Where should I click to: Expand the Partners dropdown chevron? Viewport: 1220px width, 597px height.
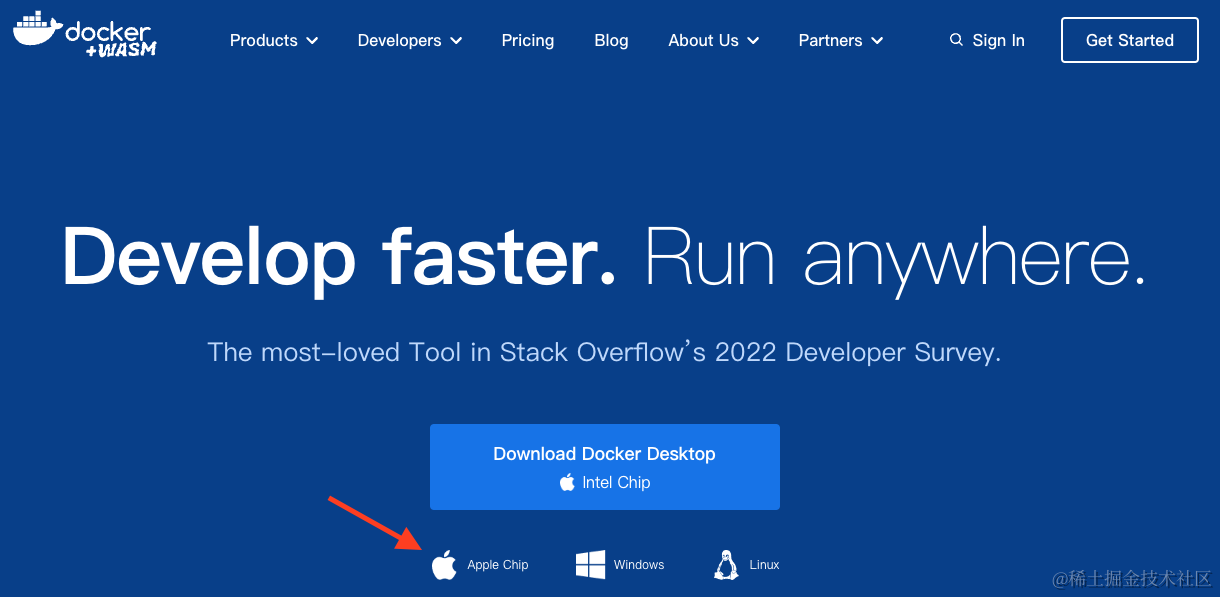[x=877, y=41]
